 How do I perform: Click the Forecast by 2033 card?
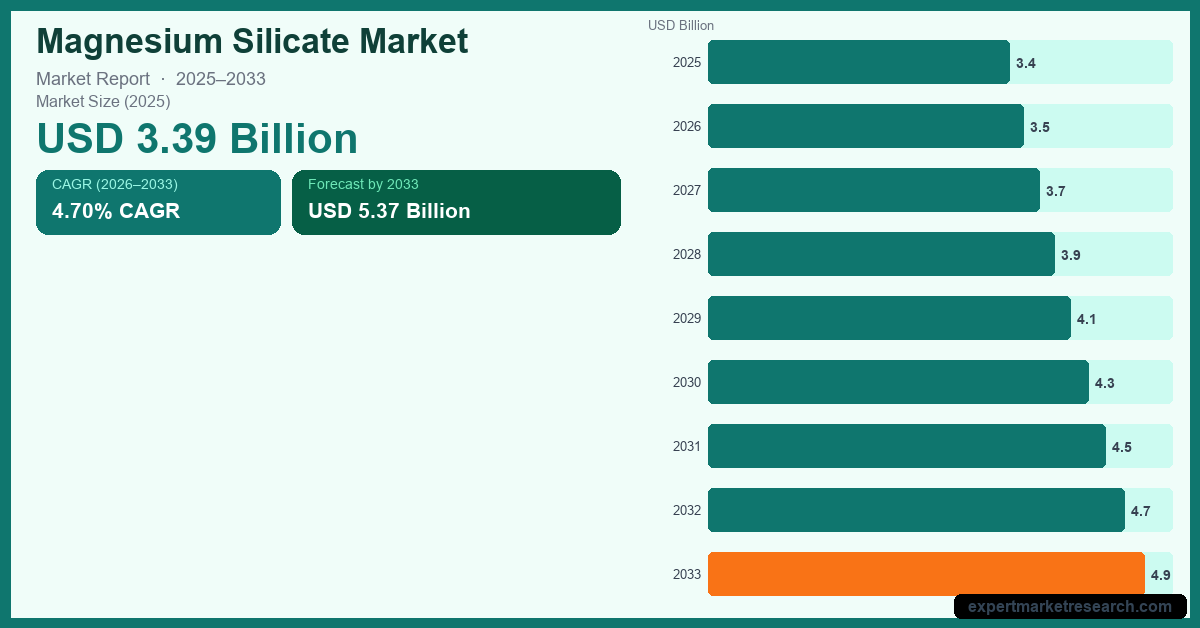456,202
